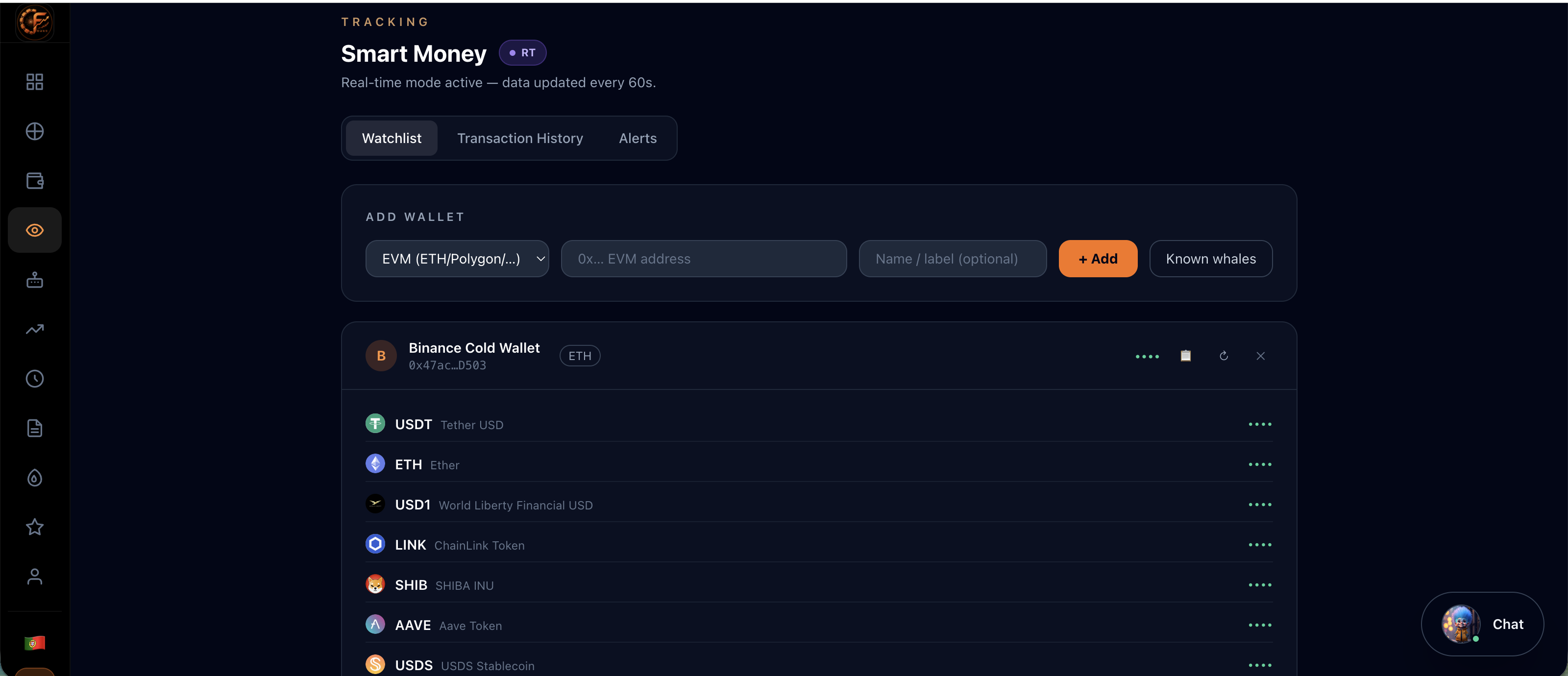Click the SHIB token icon
The width and height of the screenshot is (1568, 676).
click(375, 584)
